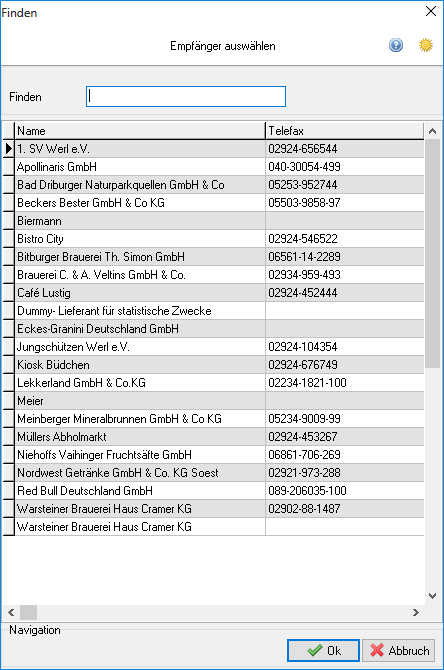Click the vertical scrollbar thumb
The height and width of the screenshot is (670, 444).
[x=432, y=253]
